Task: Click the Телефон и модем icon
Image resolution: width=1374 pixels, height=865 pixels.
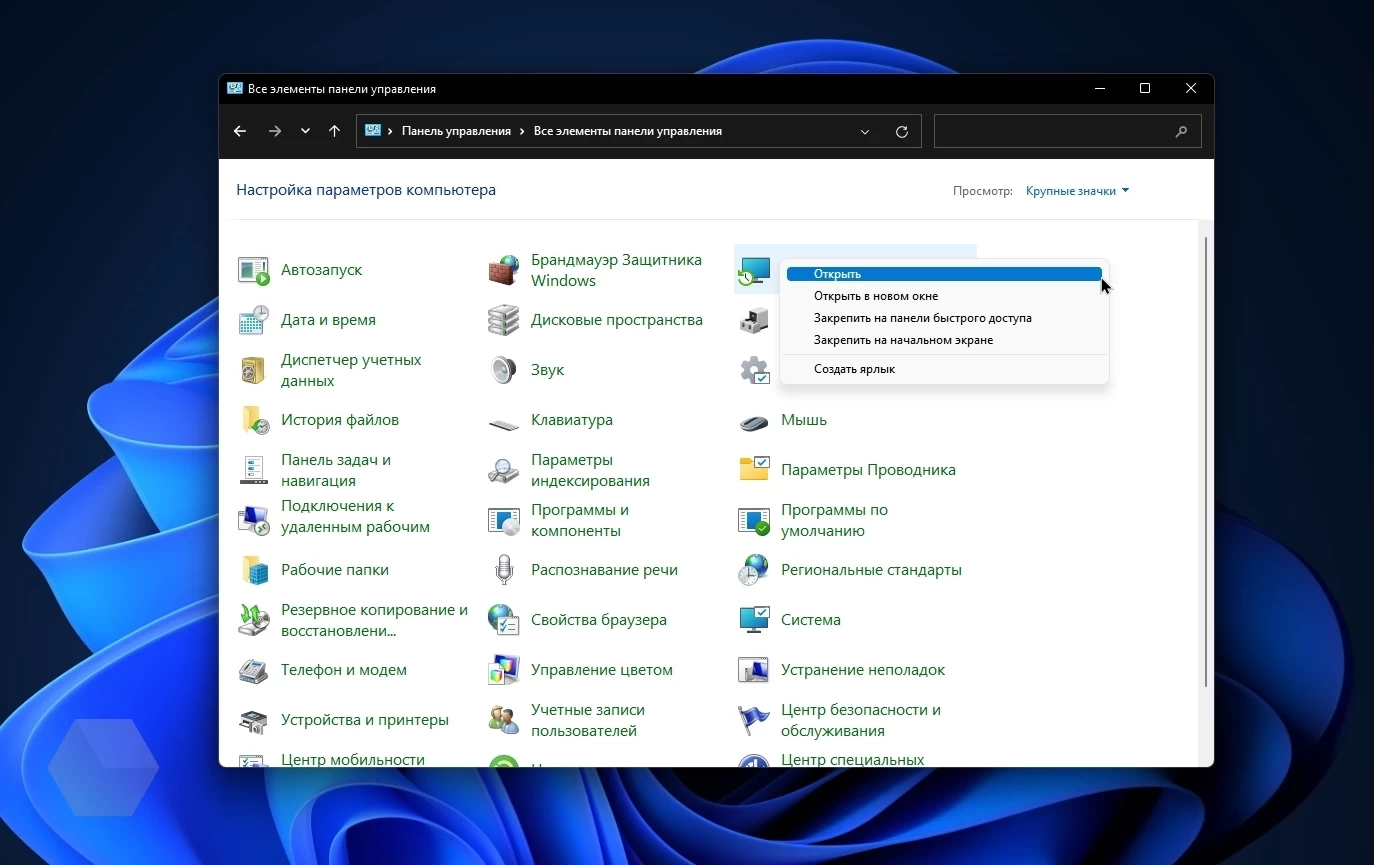Action: (254, 670)
